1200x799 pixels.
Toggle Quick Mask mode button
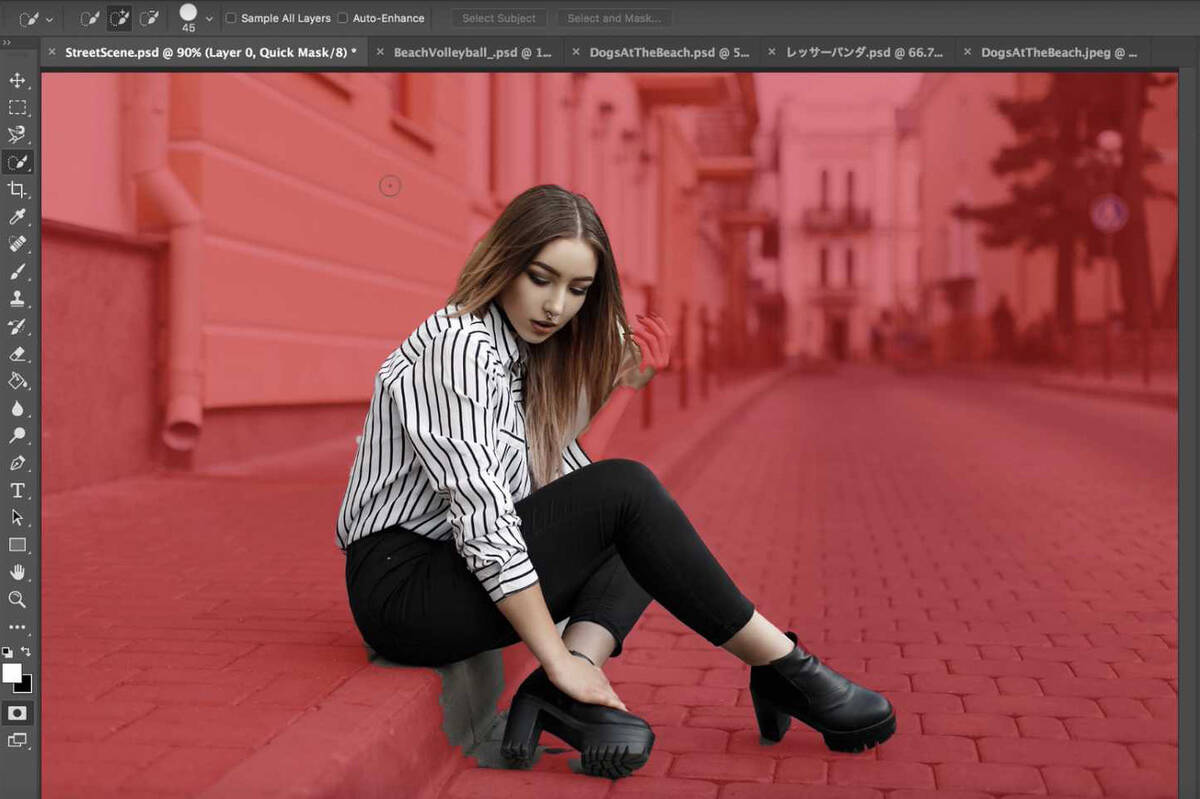coord(17,713)
